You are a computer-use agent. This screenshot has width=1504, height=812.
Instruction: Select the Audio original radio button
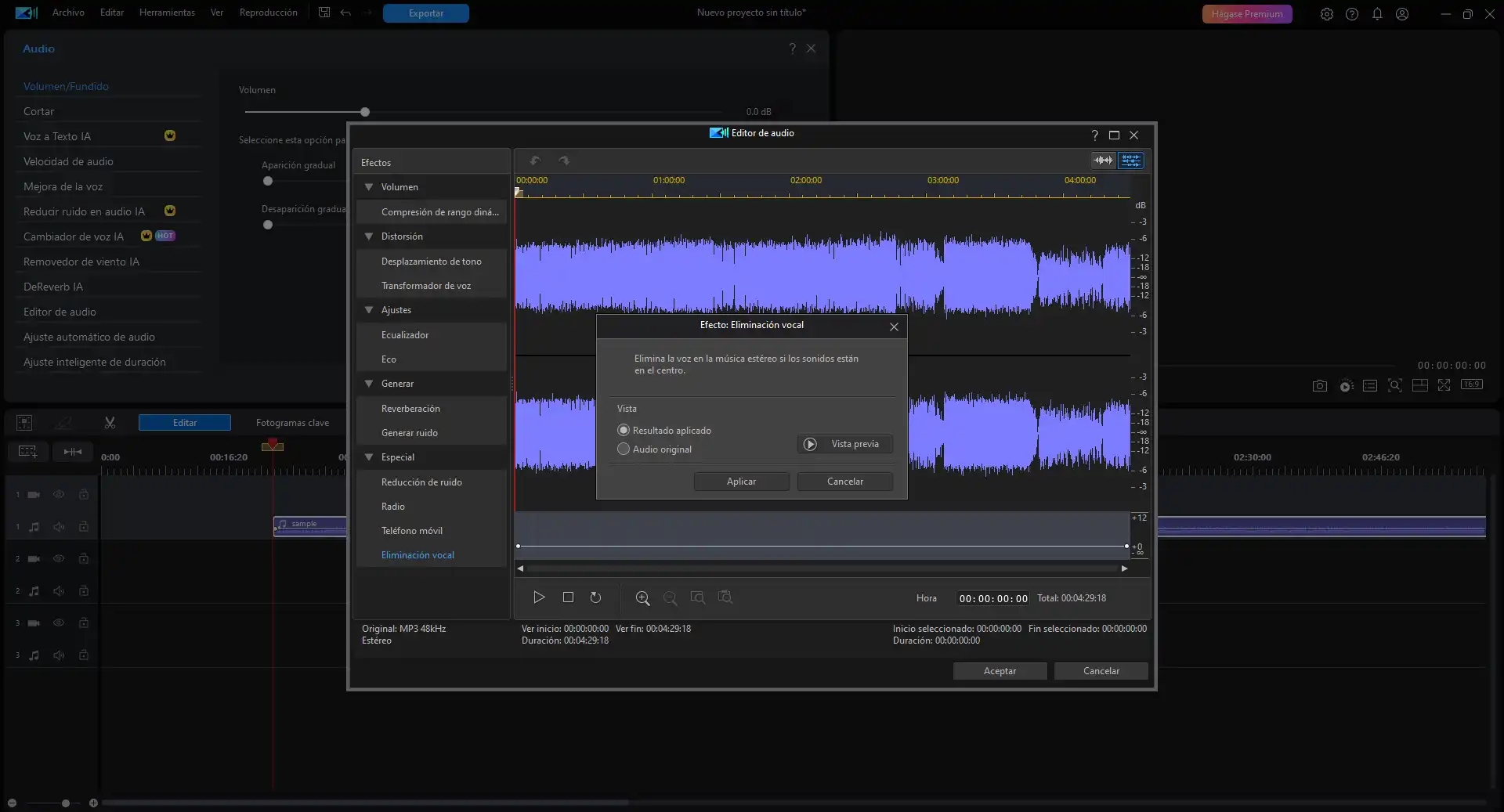click(x=624, y=449)
